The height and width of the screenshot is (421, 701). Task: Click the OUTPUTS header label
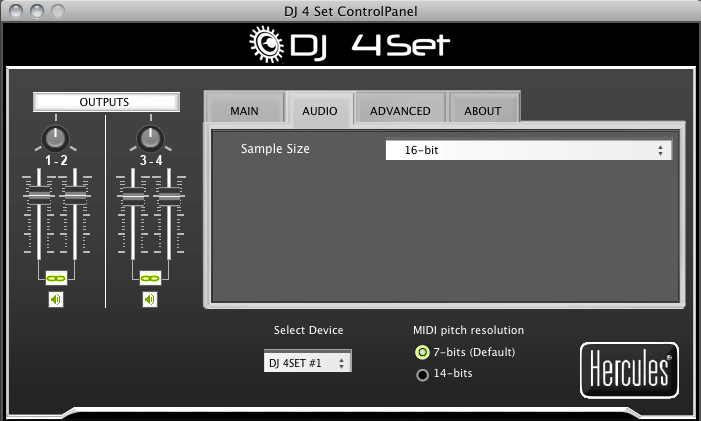tap(106, 102)
